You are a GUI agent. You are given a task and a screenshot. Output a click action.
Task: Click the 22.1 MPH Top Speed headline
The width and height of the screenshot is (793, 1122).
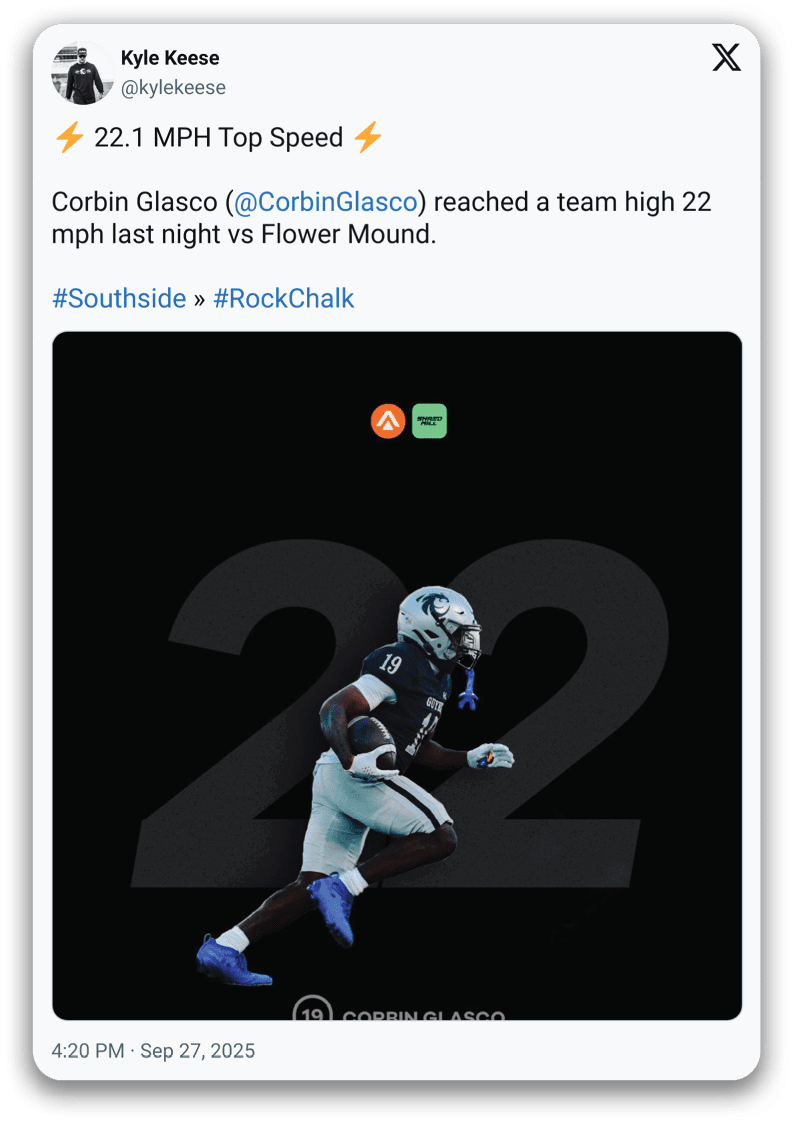coord(218,137)
